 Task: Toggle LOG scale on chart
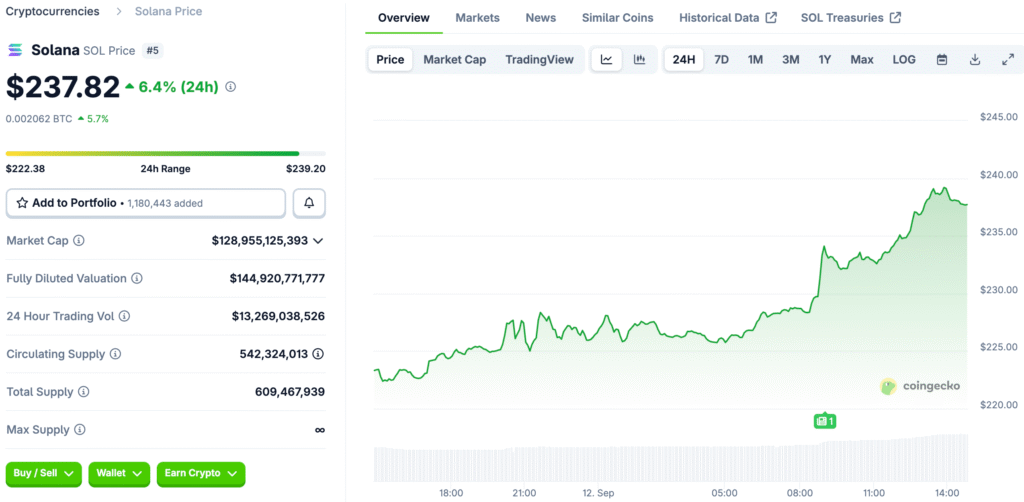(904, 60)
